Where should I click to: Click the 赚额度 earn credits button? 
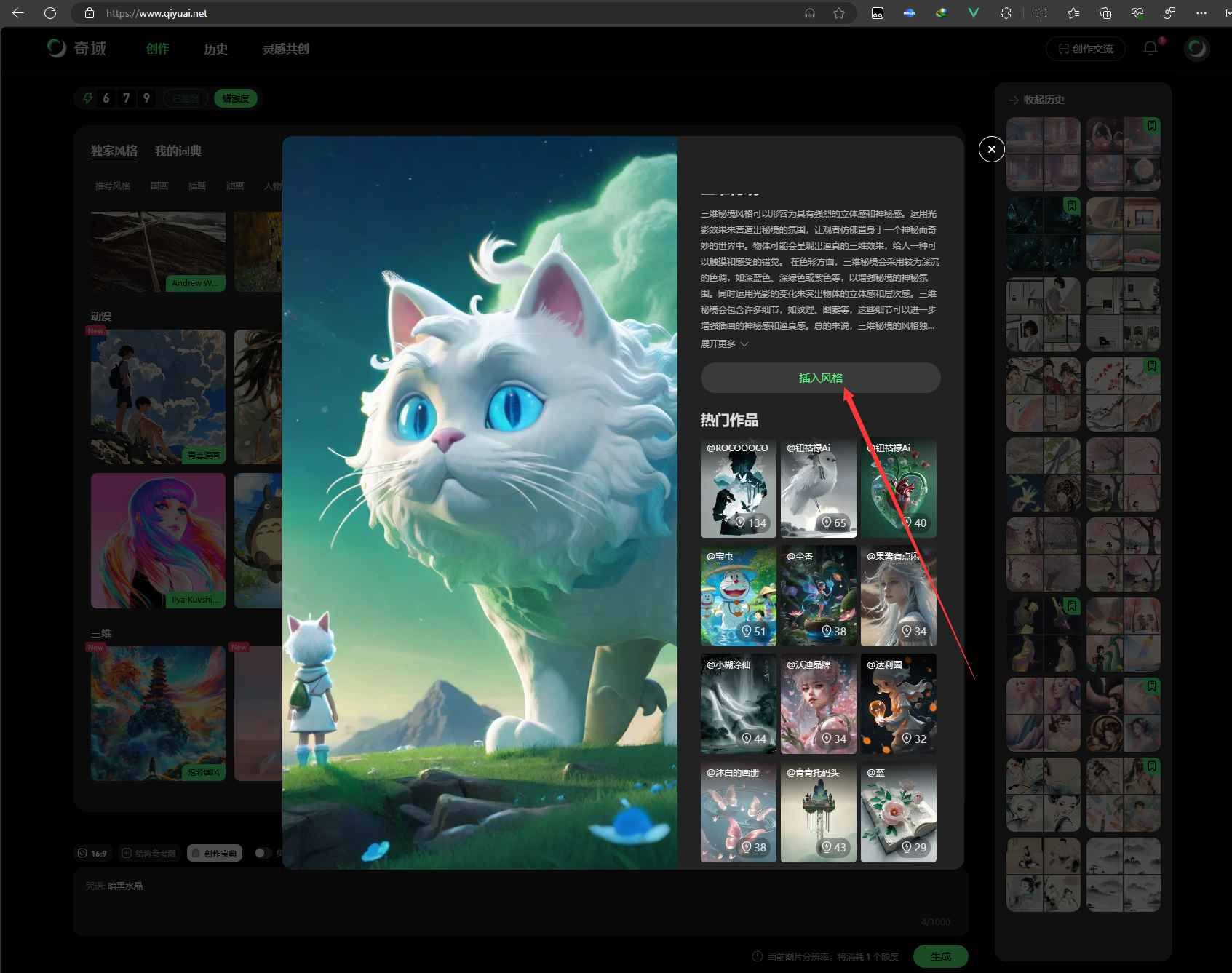(236, 98)
